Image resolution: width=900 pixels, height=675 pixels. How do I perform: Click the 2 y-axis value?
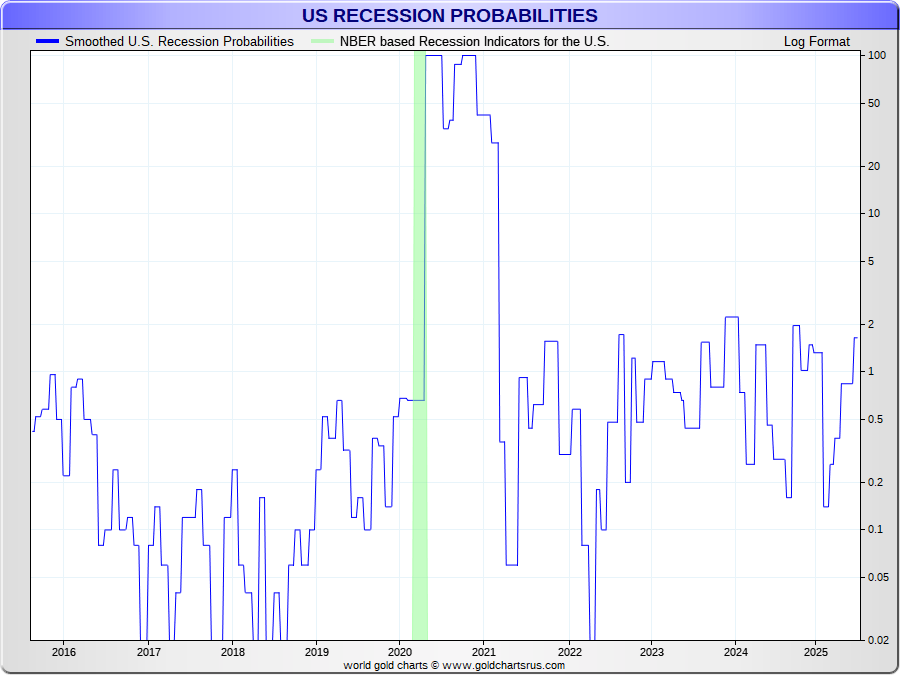point(871,324)
